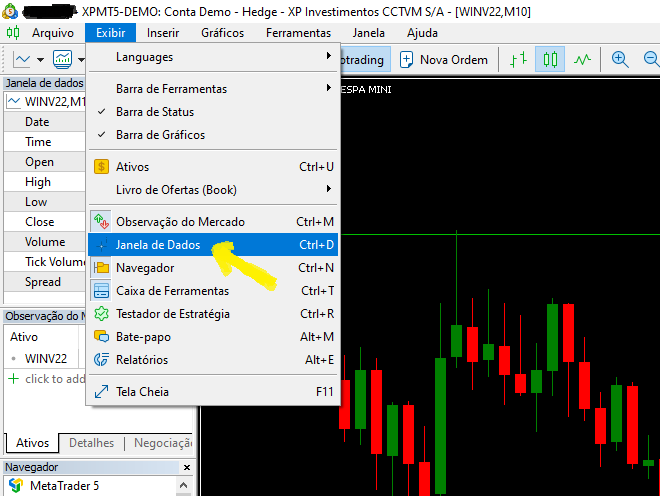The image size is (660, 496).
Task: Switch to the Negociação tab
Action: click(x=163, y=443)
